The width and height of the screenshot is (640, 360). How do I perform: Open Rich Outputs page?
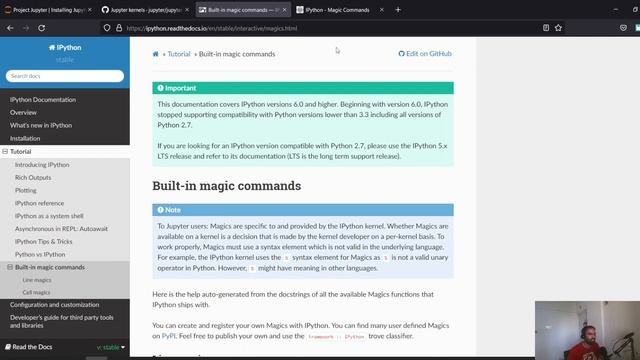click(33, 178)
